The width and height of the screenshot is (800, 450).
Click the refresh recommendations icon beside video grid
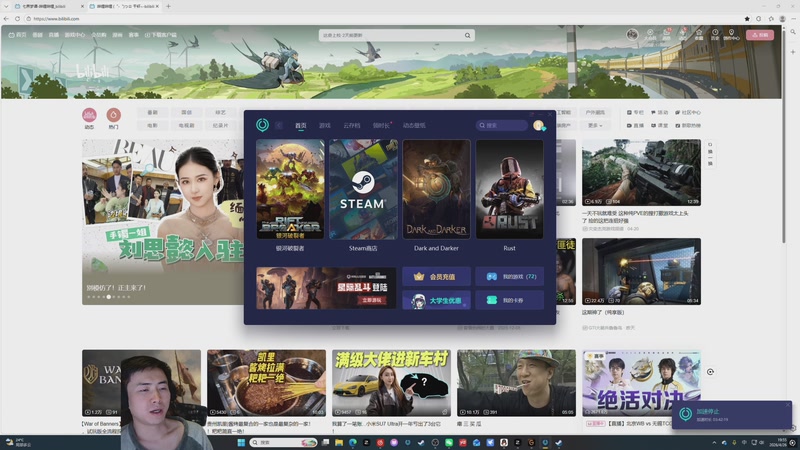tap(710, 145)
